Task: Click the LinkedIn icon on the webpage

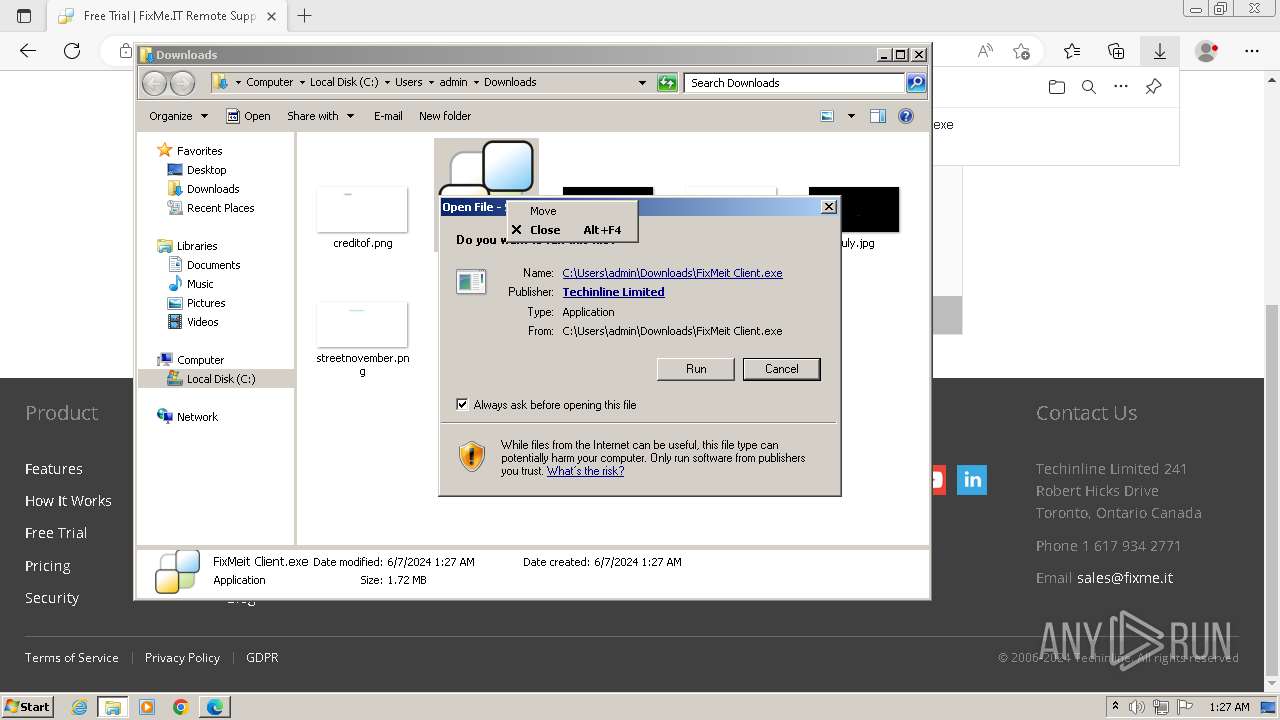Action: [972, 480]
